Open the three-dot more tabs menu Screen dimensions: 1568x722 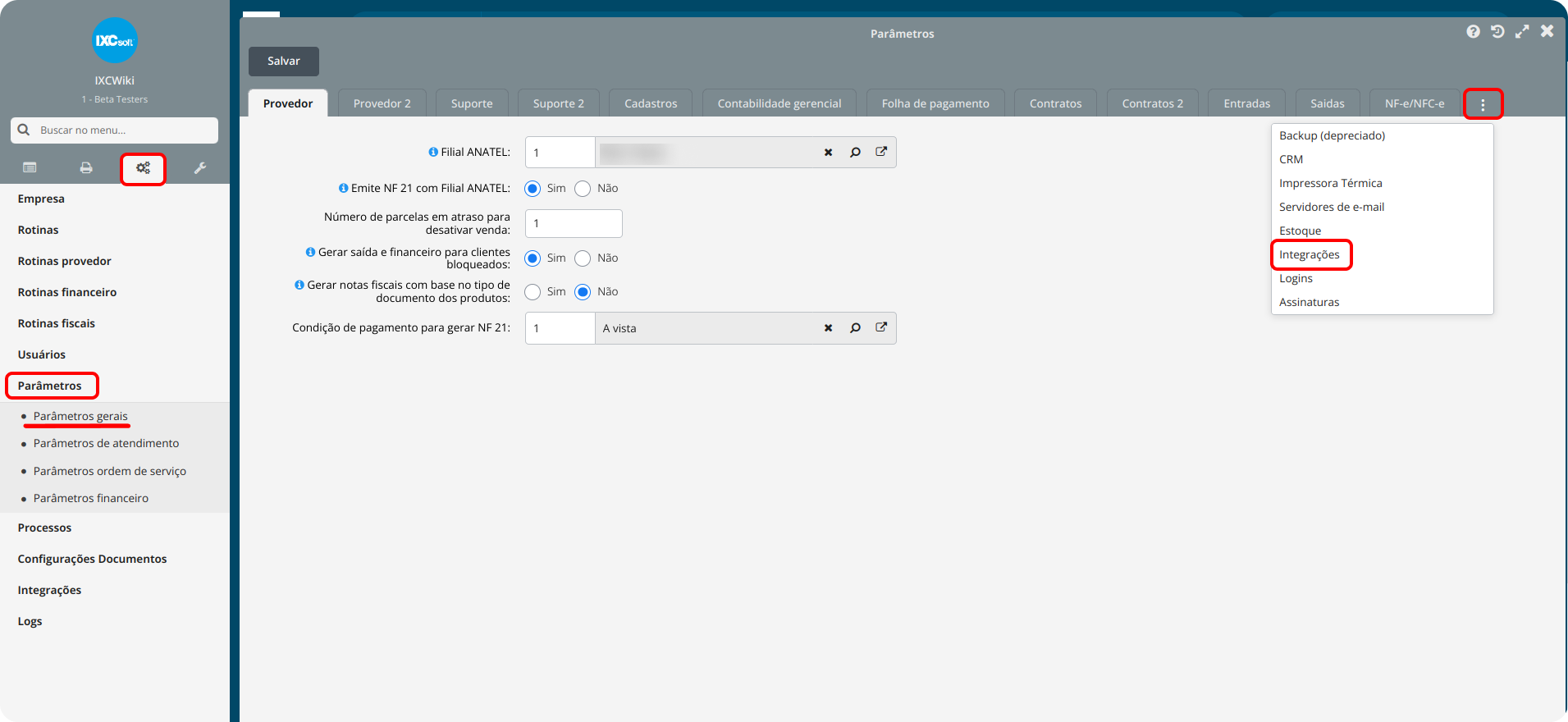pyautogui.click(x=1483, y=104)
